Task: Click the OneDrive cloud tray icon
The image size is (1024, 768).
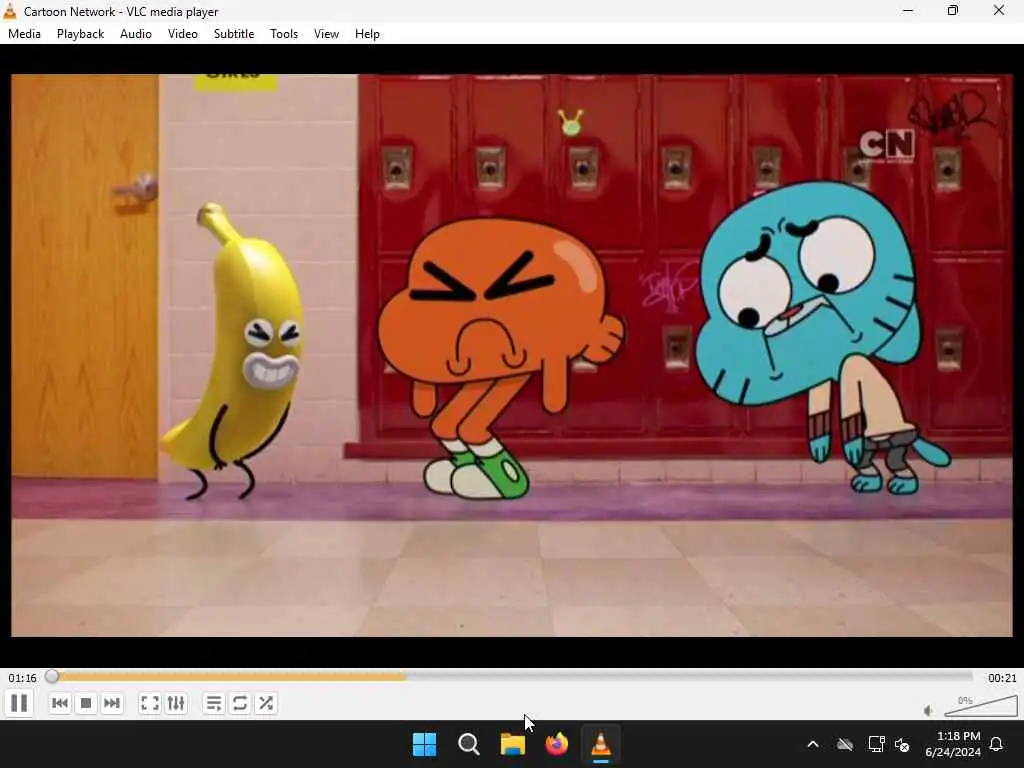Action: pyautogui.click(x=845, y=744)
